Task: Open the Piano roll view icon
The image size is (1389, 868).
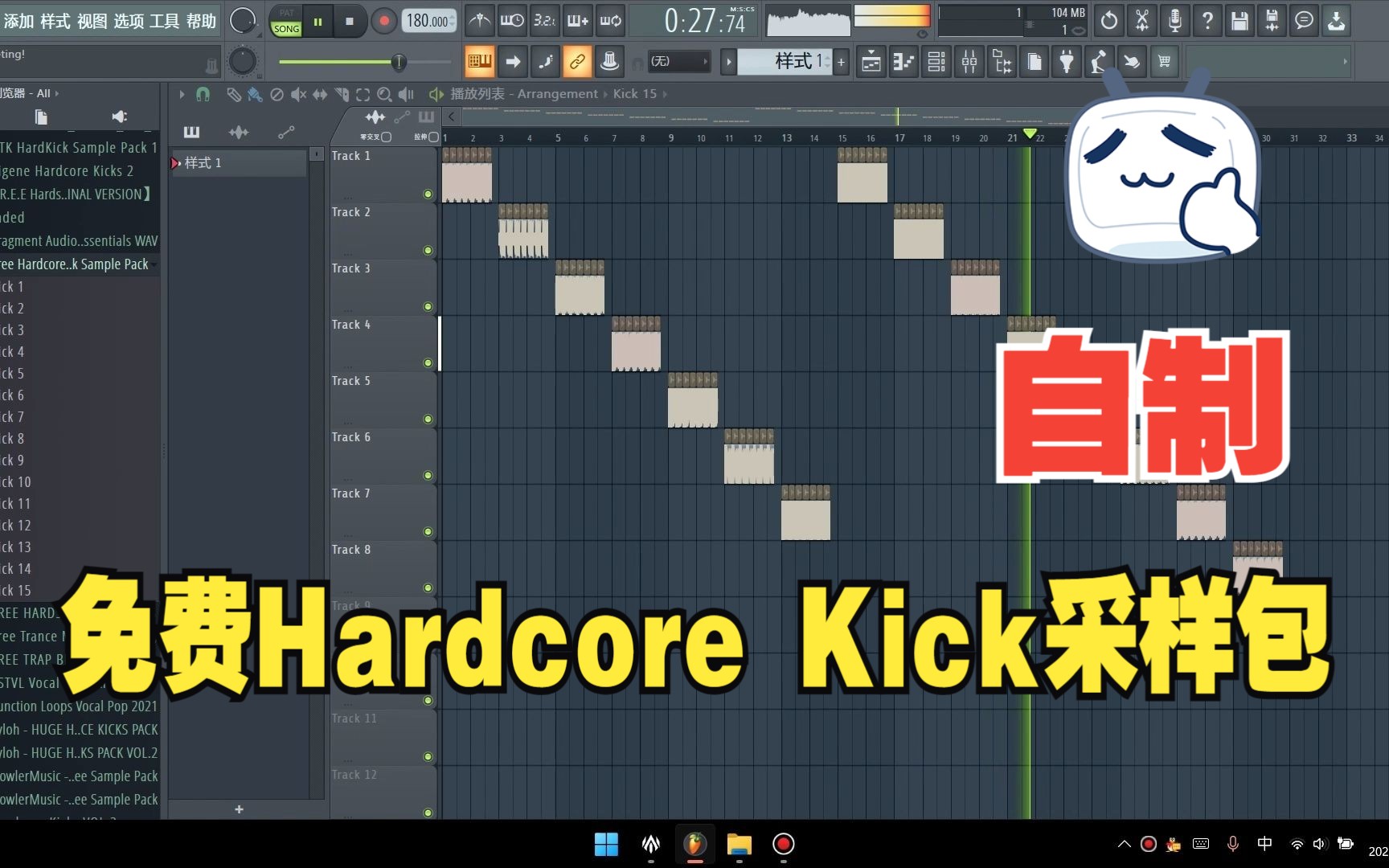Action: point(903,62)
